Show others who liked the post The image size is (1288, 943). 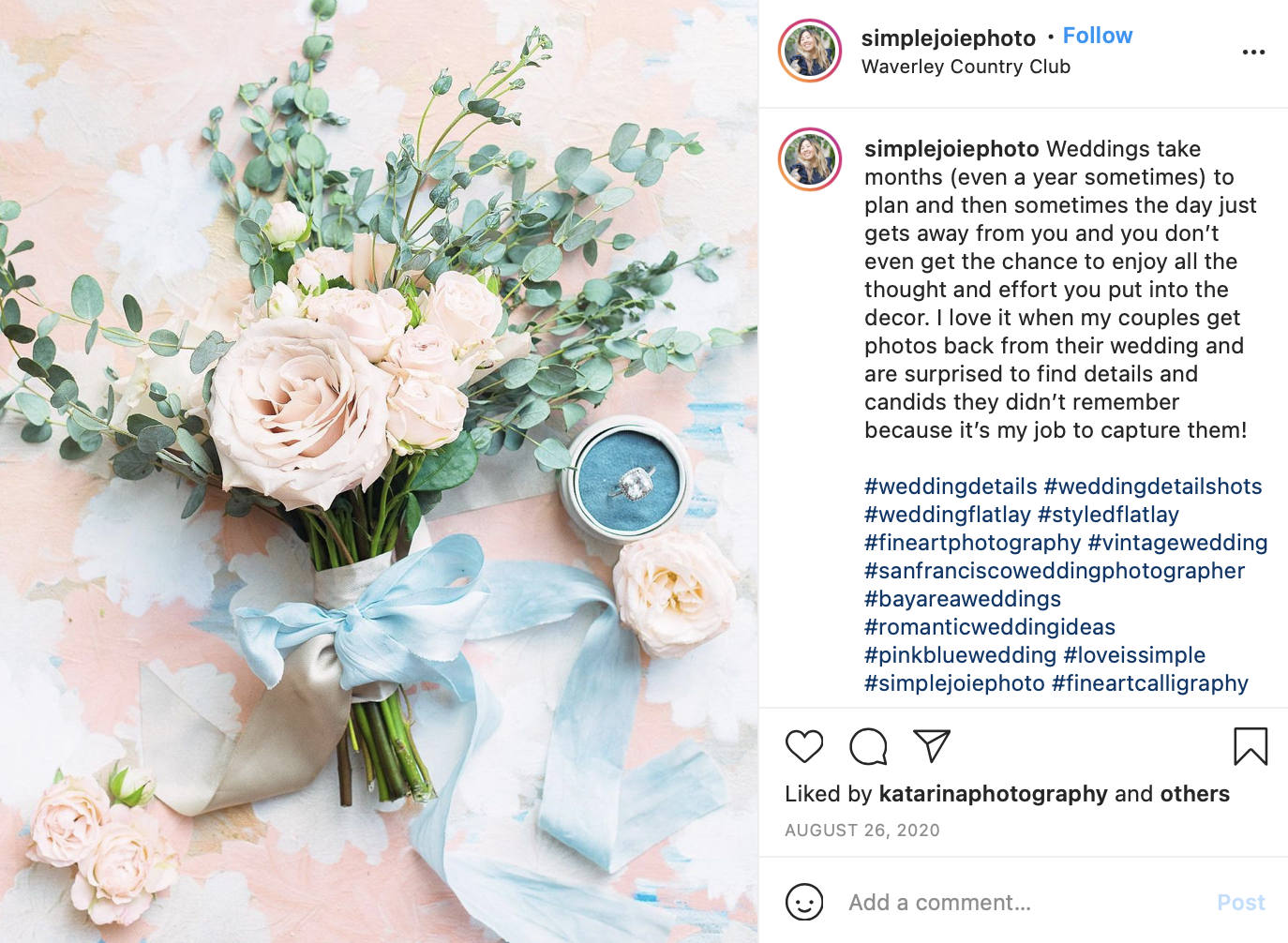pyautogui.click(x=1195, y=794)
